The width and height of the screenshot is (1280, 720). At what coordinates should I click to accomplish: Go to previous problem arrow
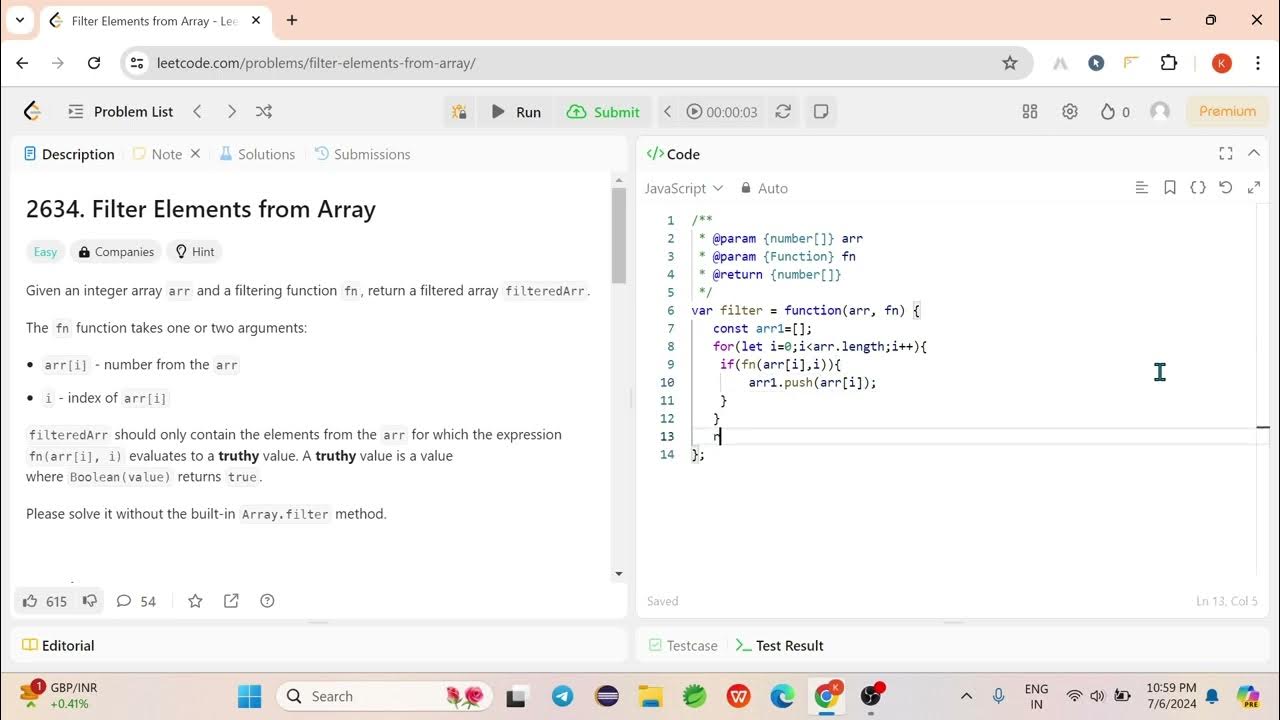pos(197,112)
